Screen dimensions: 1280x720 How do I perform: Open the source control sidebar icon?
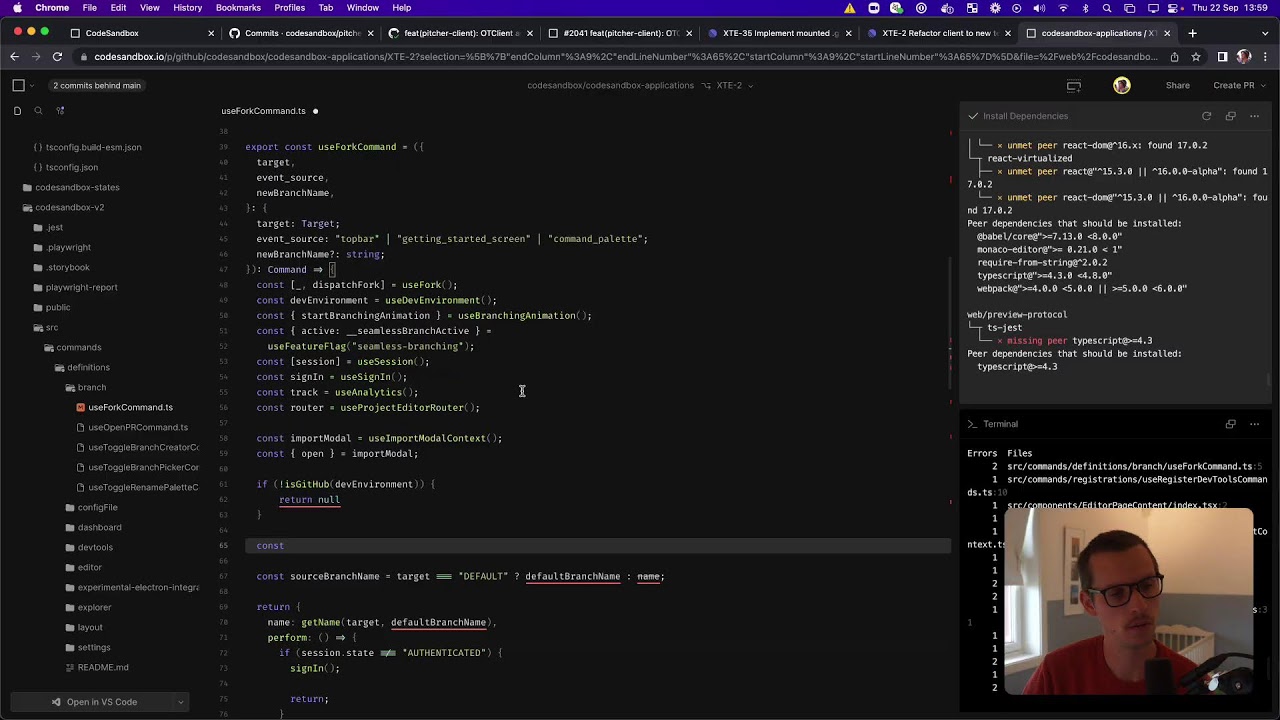click(60, 111)
